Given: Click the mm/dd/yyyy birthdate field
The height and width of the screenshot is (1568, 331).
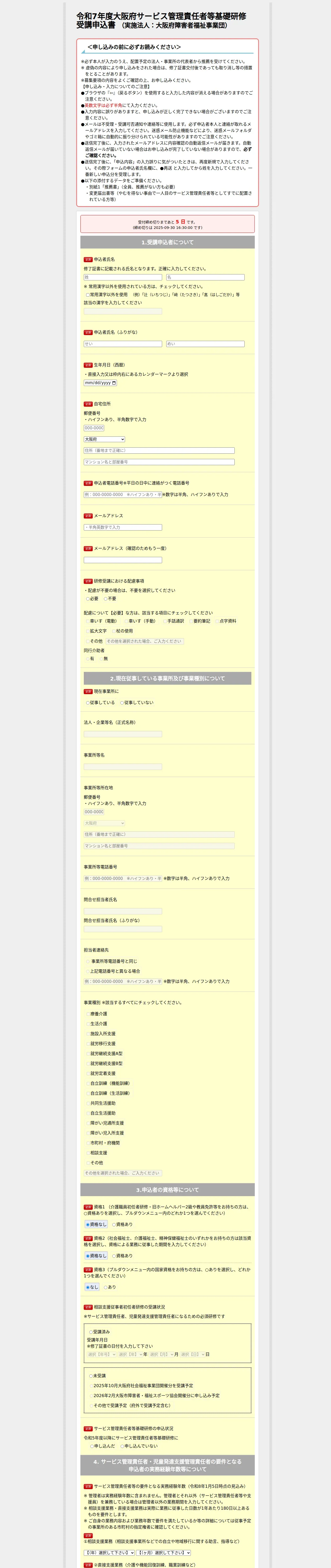Looking at the screenshot, I should pyautogui.click(x=101, y=383).
